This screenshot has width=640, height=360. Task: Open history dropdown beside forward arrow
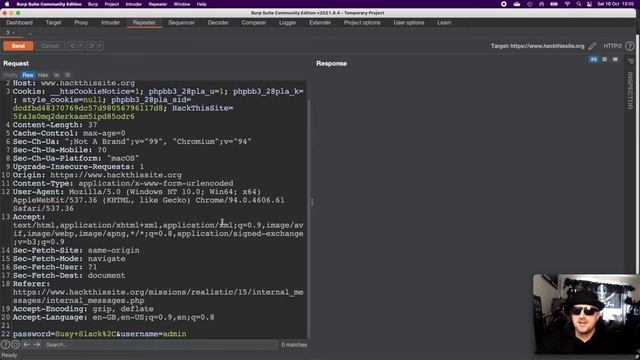[x=99, y=46]
